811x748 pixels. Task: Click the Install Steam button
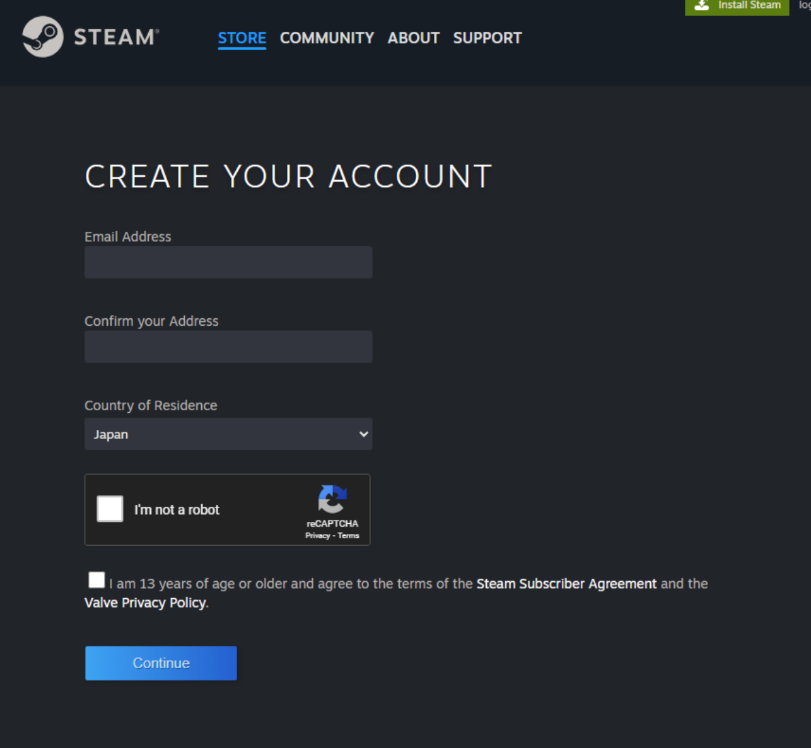[x=737, y=6]
